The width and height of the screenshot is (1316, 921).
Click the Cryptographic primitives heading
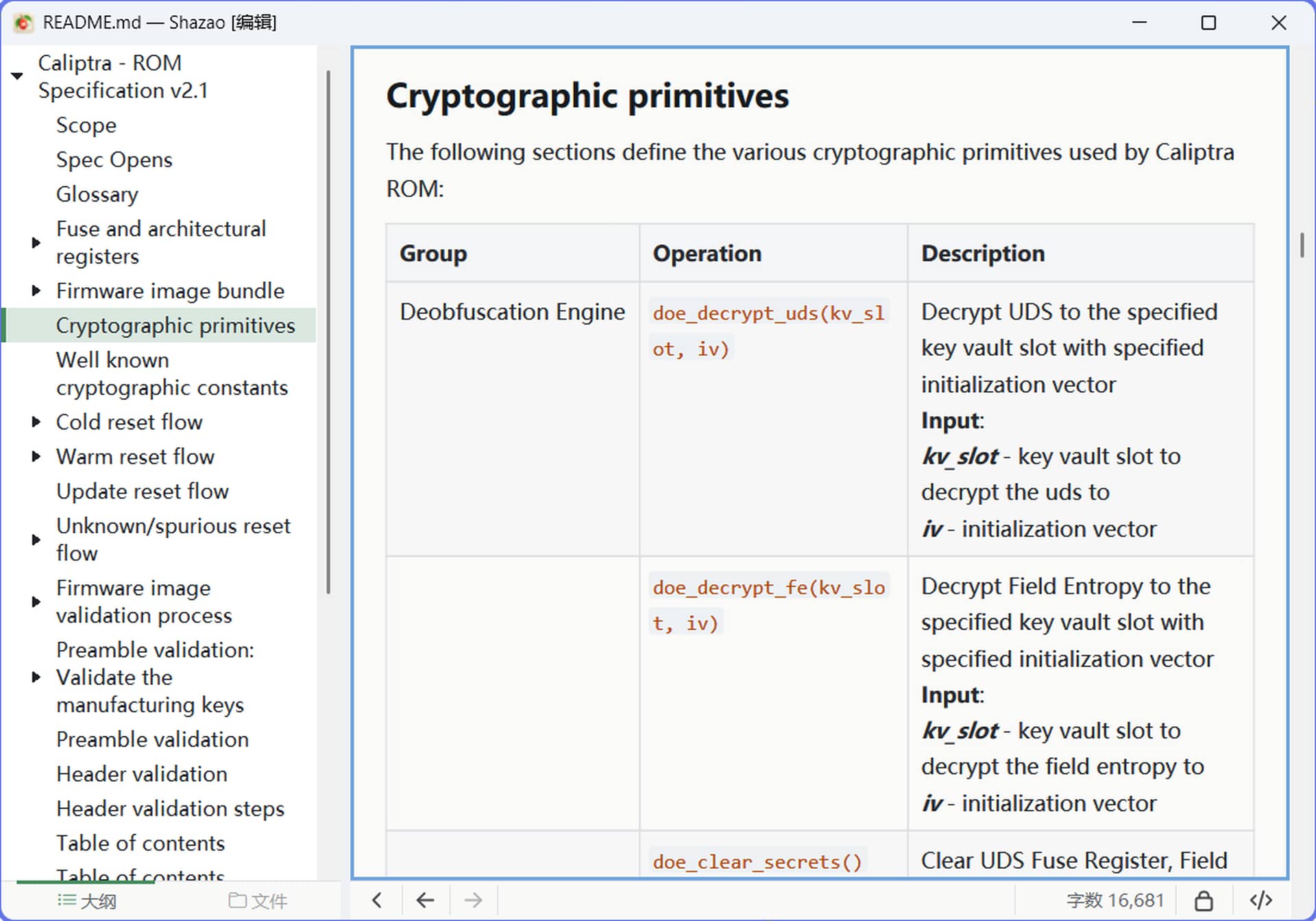pyautogui.click(x=587, y=96)
